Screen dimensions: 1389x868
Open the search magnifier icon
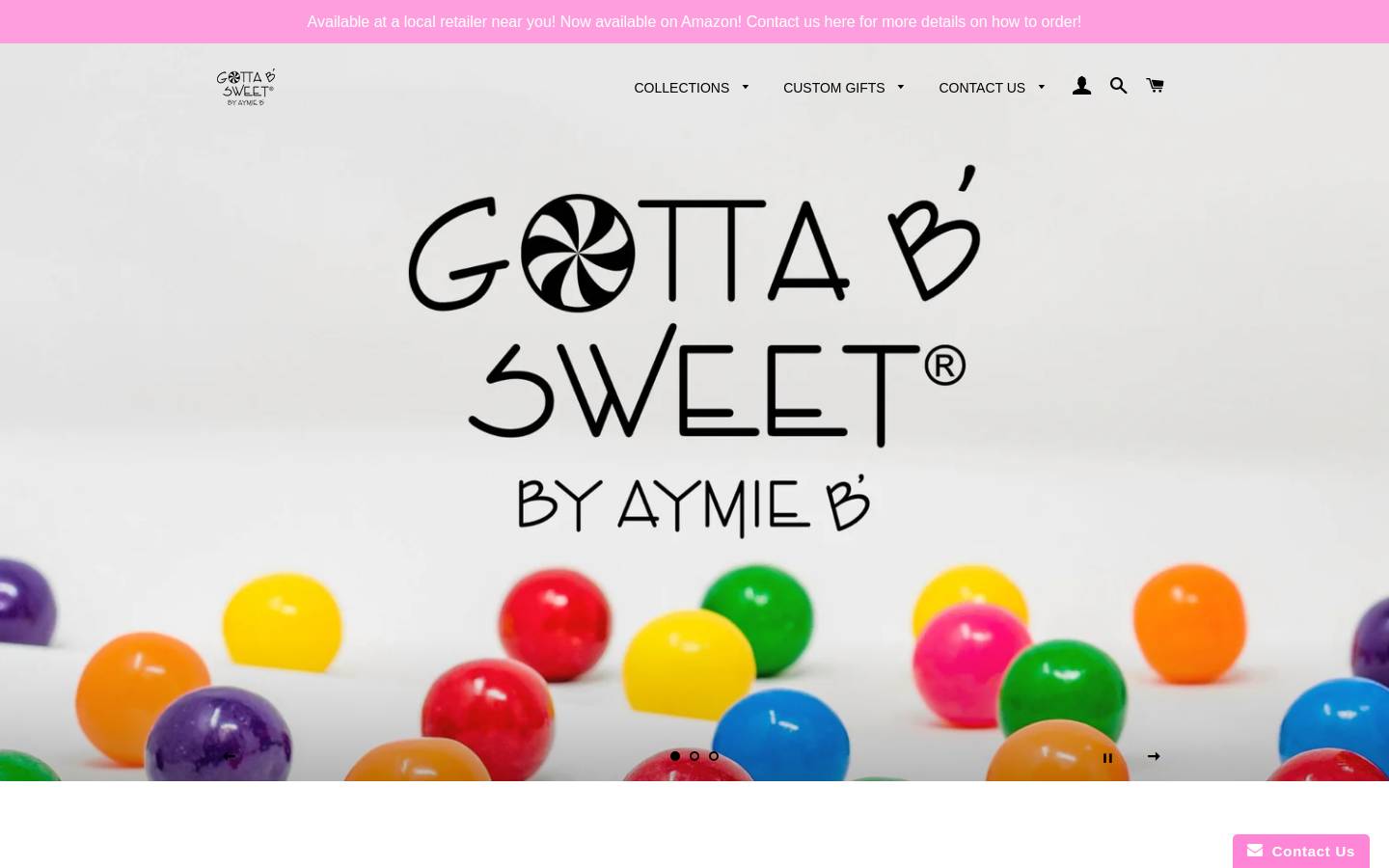1118,86
